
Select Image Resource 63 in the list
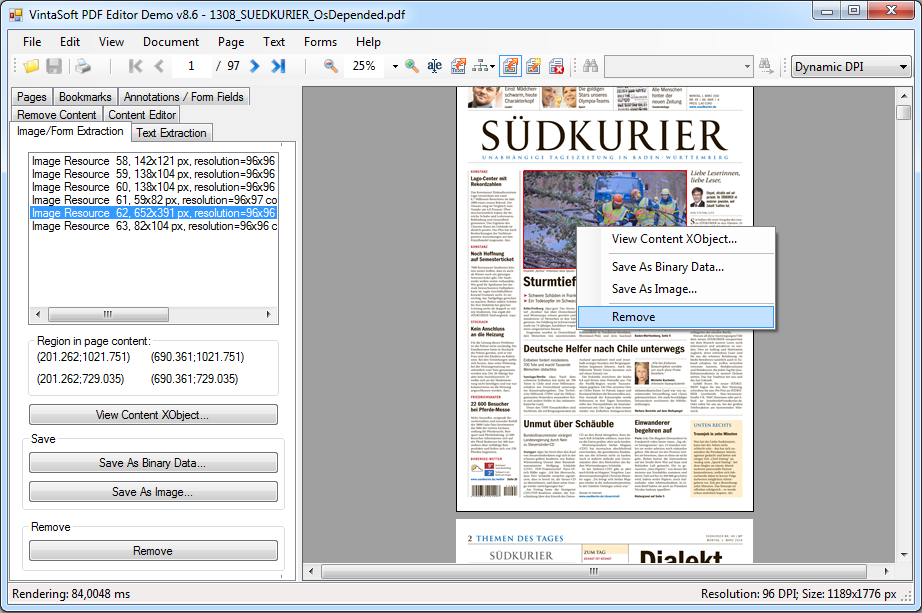click(x=153, y=225)
